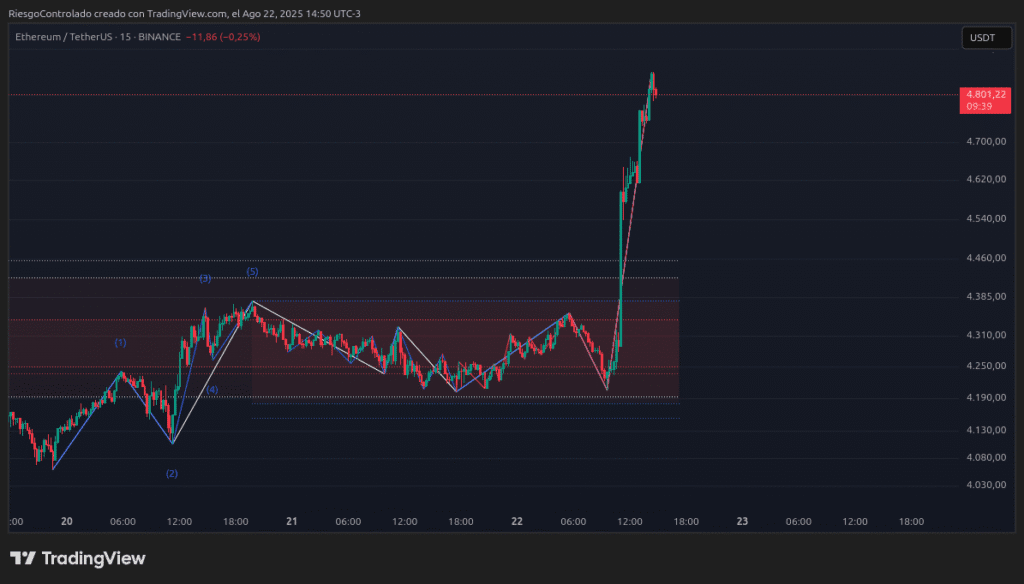Viewport: 1024px width, 584px height.
Task: Open the USDT currency selector
Action: click(982, 38)
